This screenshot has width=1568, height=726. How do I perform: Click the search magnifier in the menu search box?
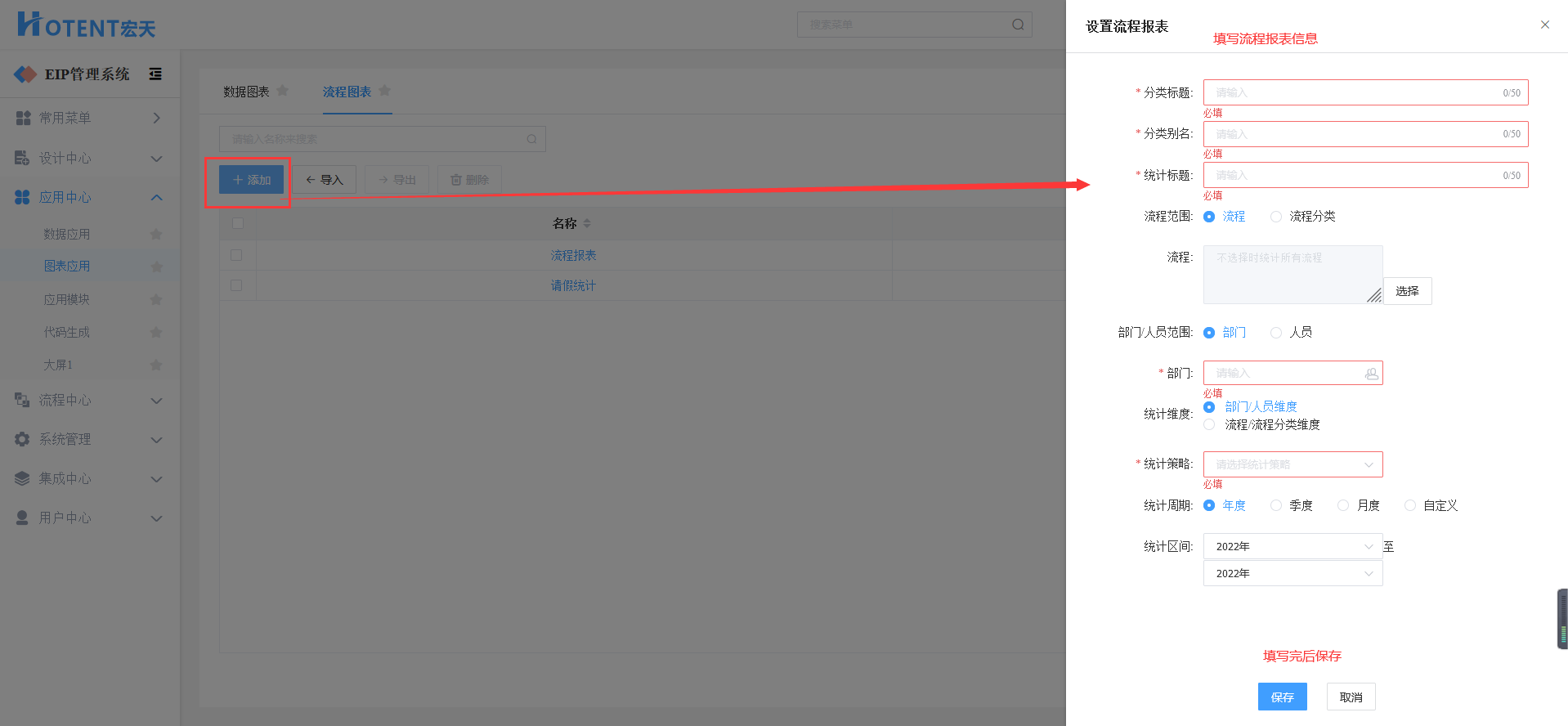[x=1018, y=25]
